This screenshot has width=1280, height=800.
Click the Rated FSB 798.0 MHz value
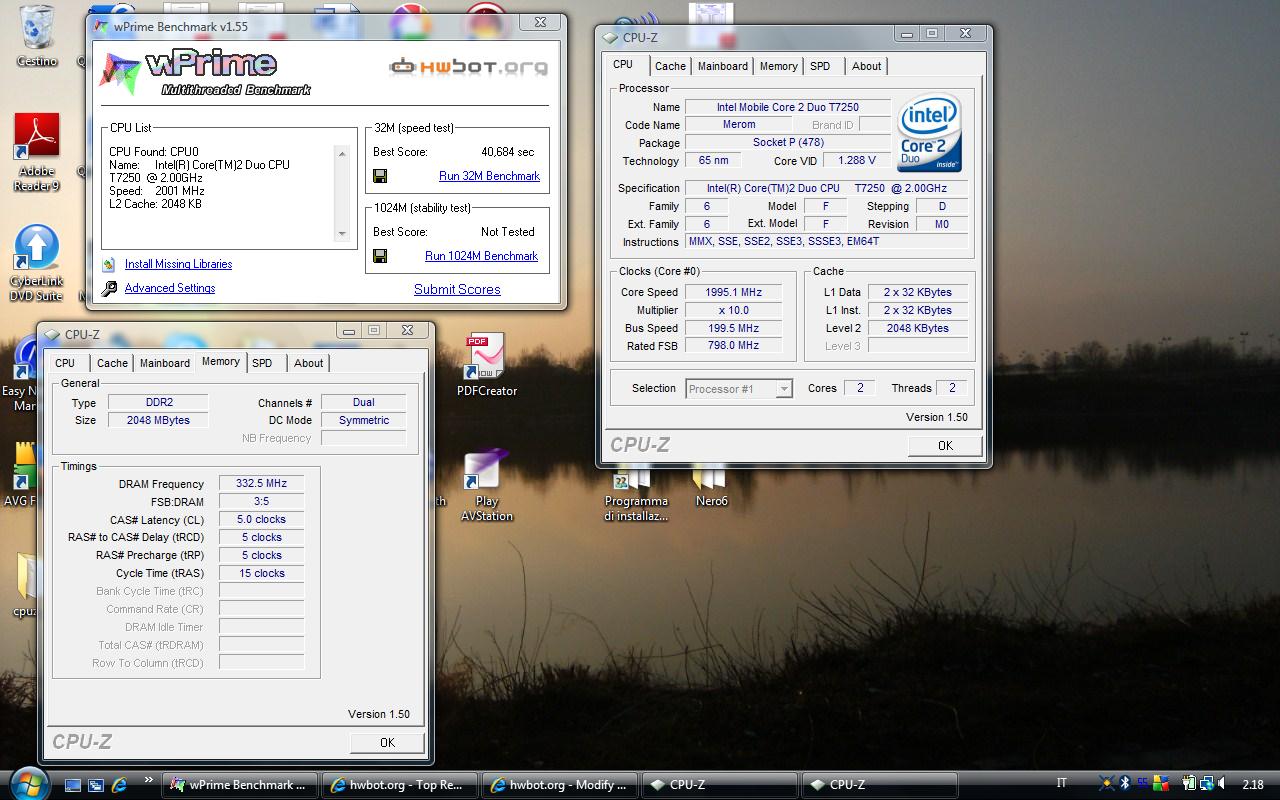(734, 345)
